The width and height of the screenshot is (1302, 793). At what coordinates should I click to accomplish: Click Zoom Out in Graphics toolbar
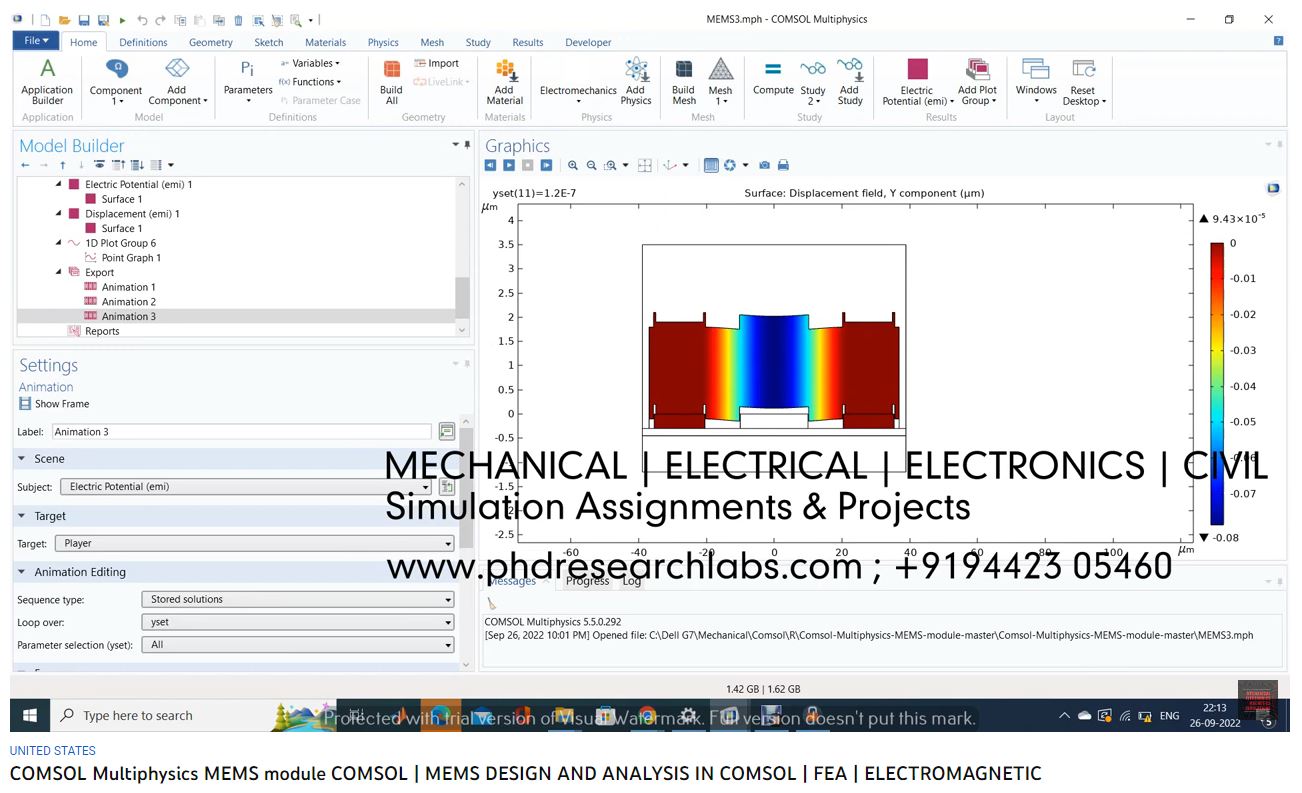point(591,165)
